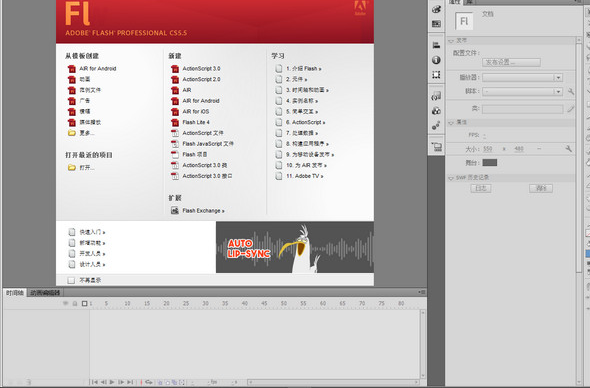Click the yellow folder Open icon
590x388 pixels.
click(71, 167)
